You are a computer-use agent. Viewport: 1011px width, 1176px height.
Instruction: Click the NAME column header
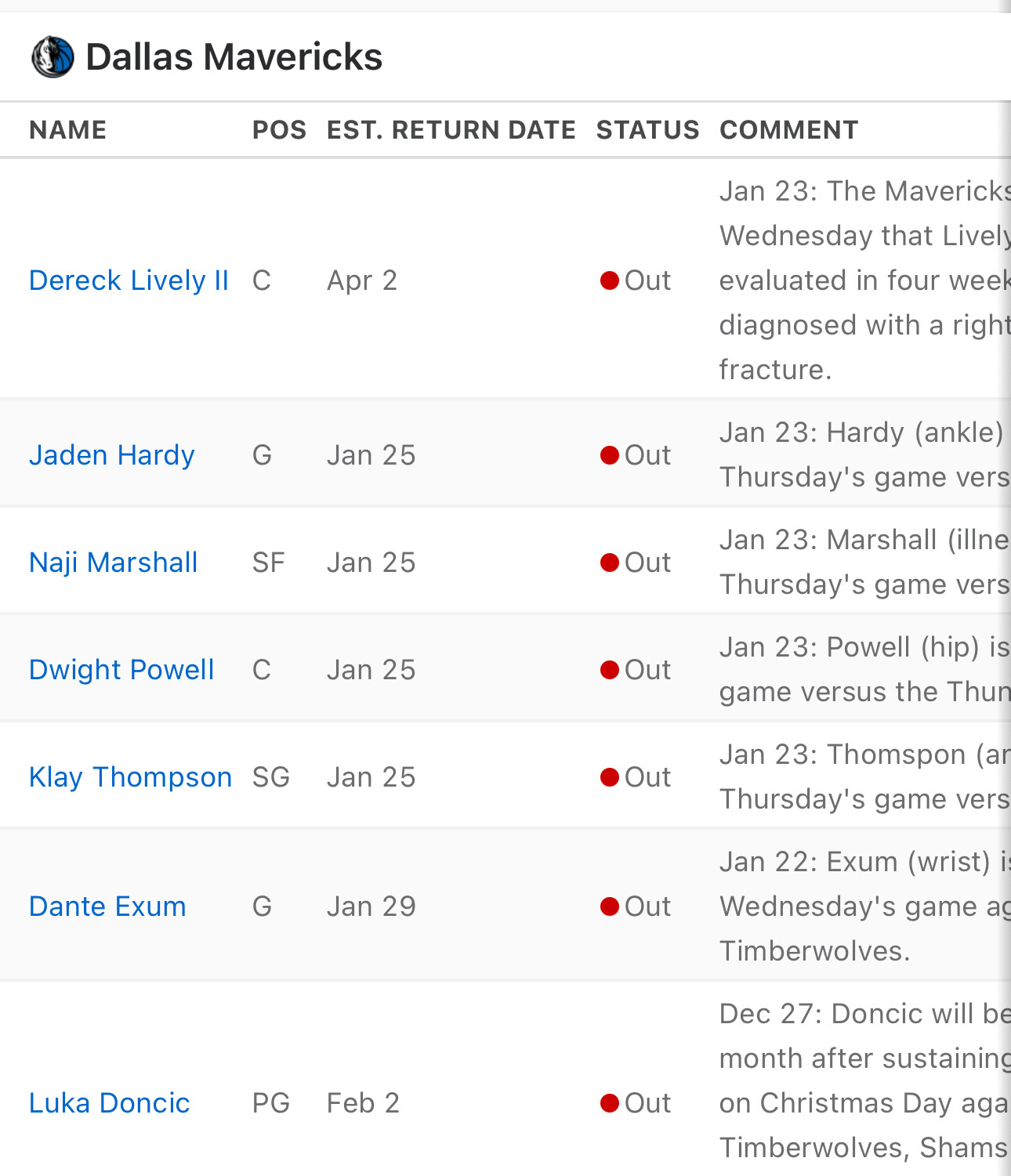[68, 130]
